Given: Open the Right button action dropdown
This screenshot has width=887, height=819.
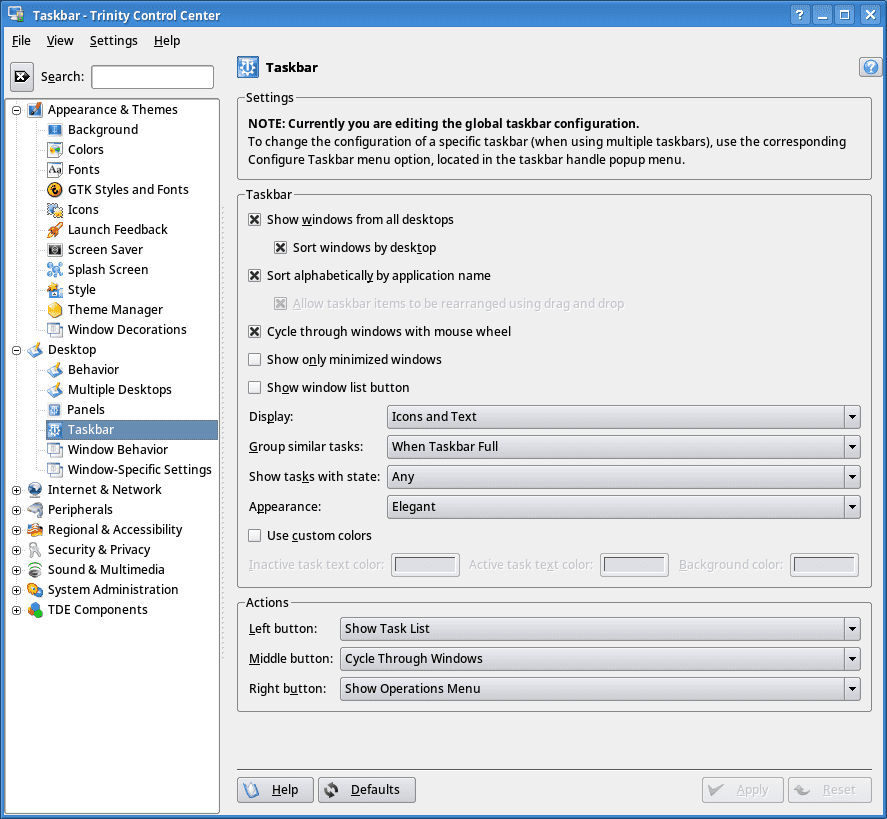Looking at the screenshot, I should pyautogui.click(x=600, y=689).
